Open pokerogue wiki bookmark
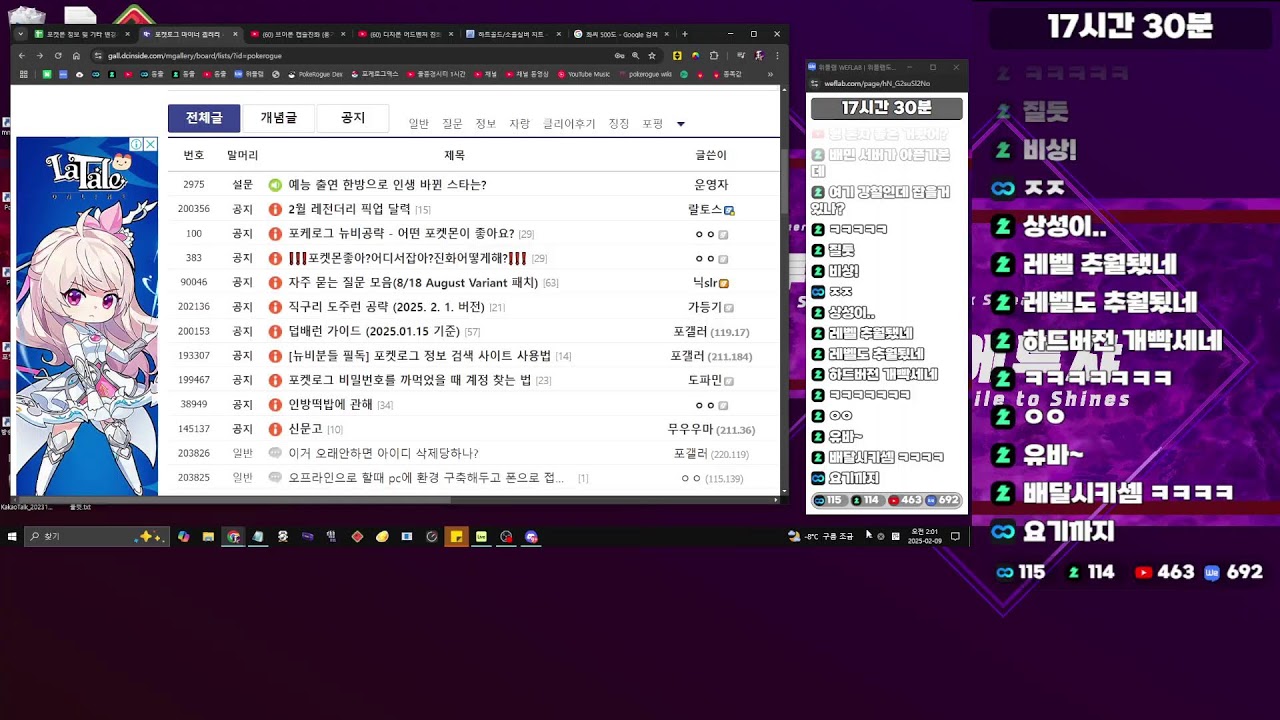This screenshot has height=720, width=1280. (645, 74)
